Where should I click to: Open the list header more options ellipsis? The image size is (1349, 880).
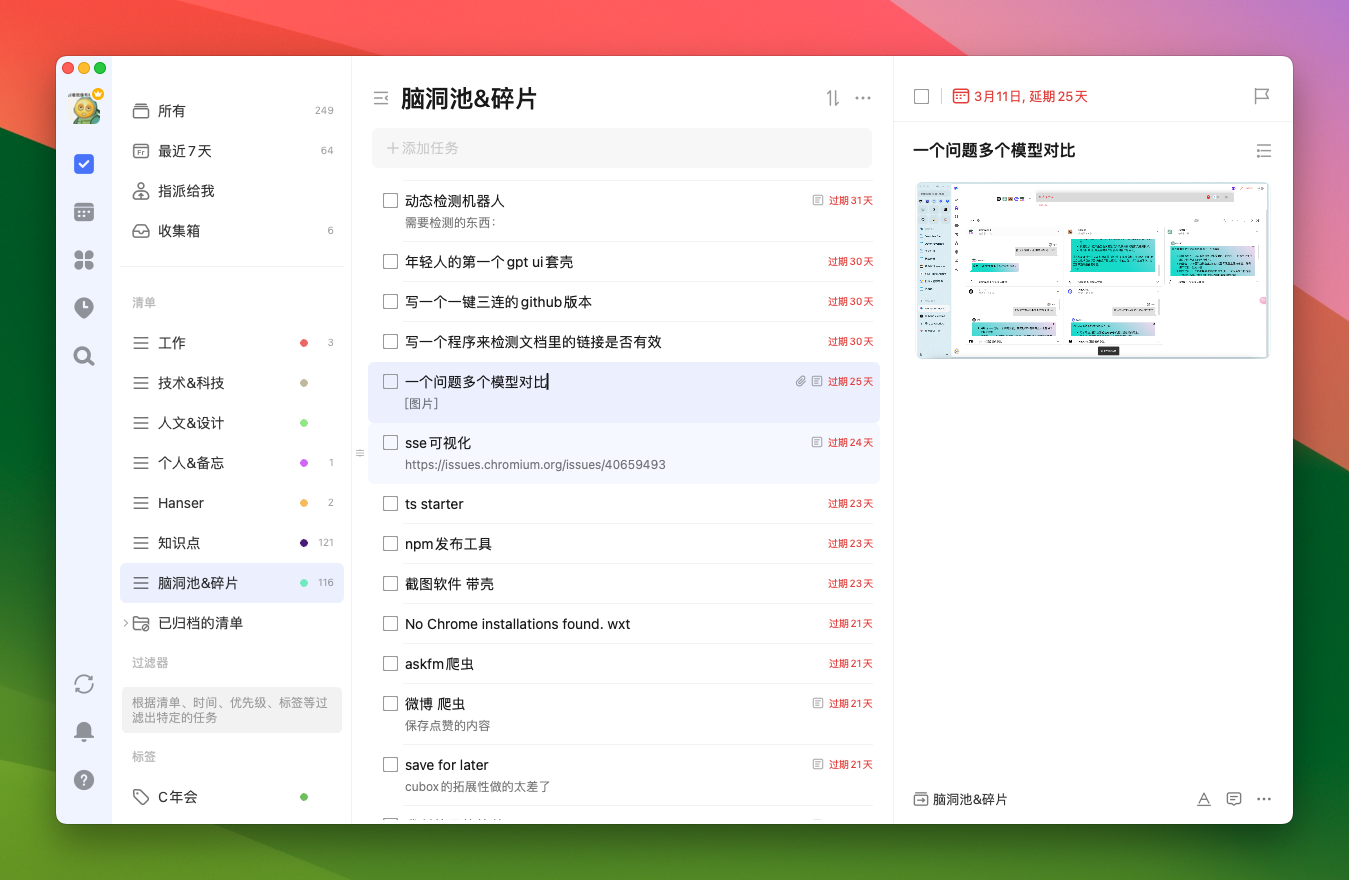(x=863, y=98)
